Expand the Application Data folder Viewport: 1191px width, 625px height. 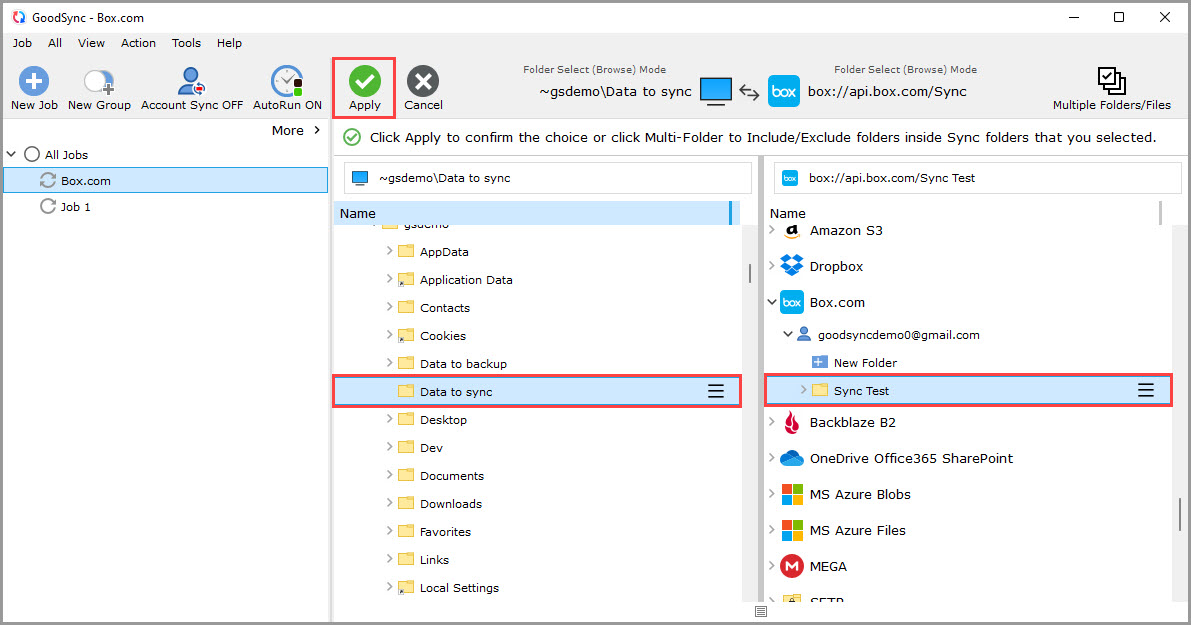[390, 279]
